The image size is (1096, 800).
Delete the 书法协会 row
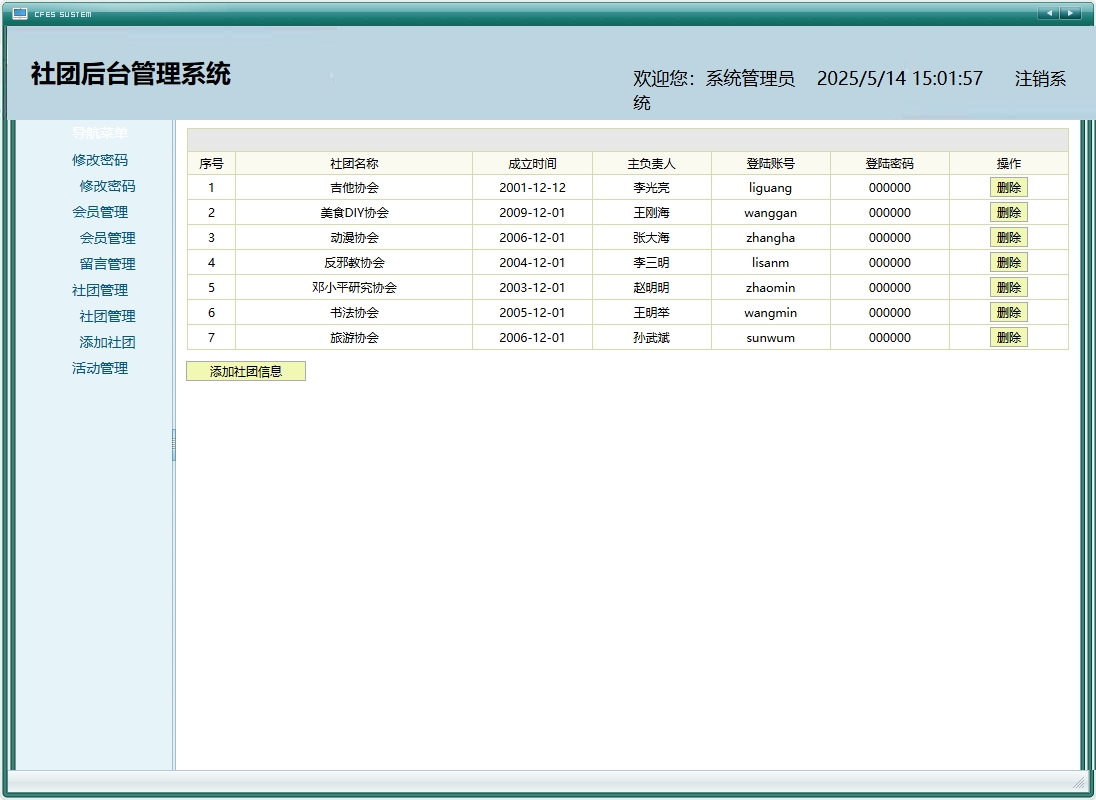(x=1008, y=312)
